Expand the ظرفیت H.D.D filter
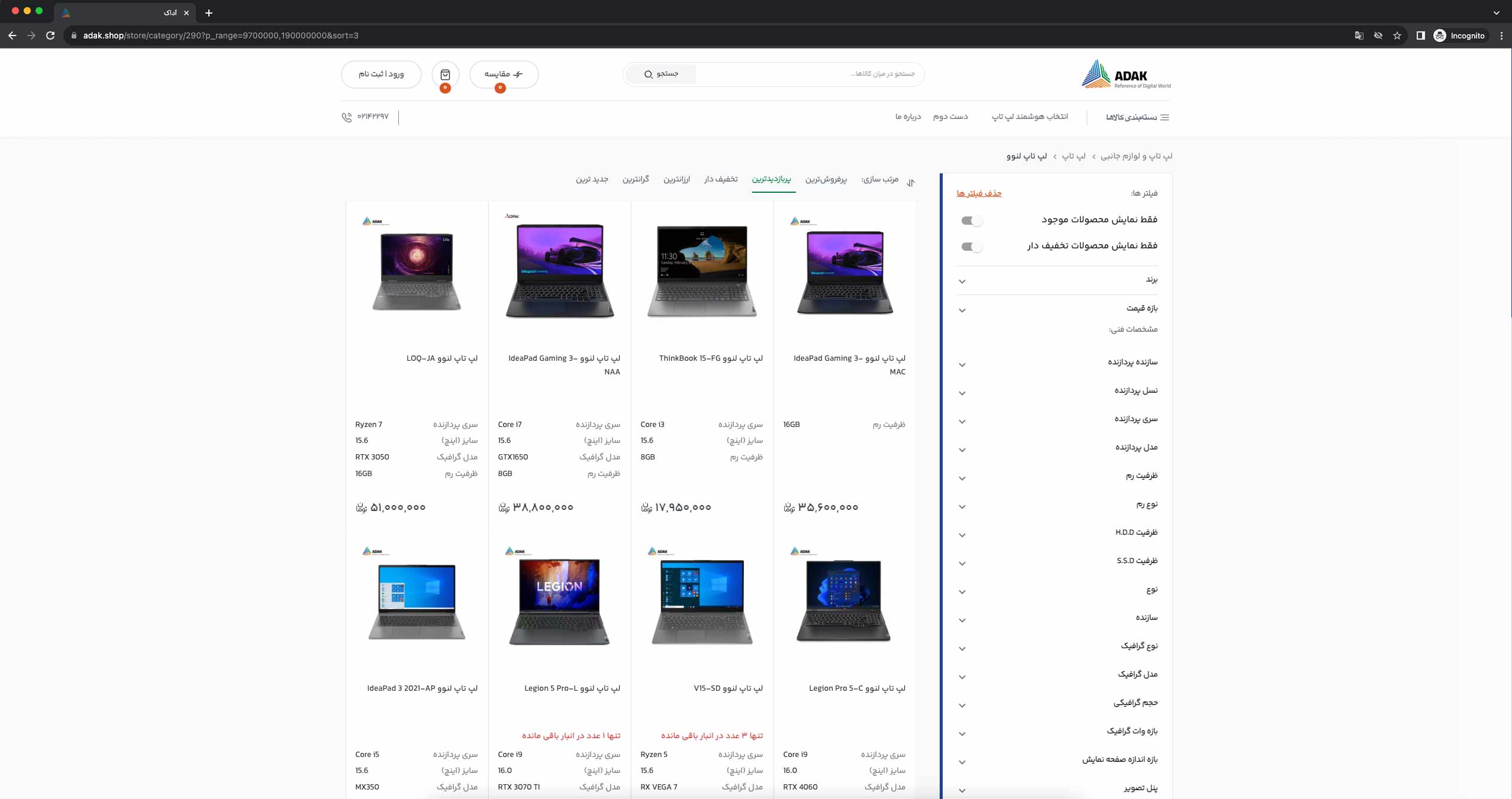 coord(1058,533)
